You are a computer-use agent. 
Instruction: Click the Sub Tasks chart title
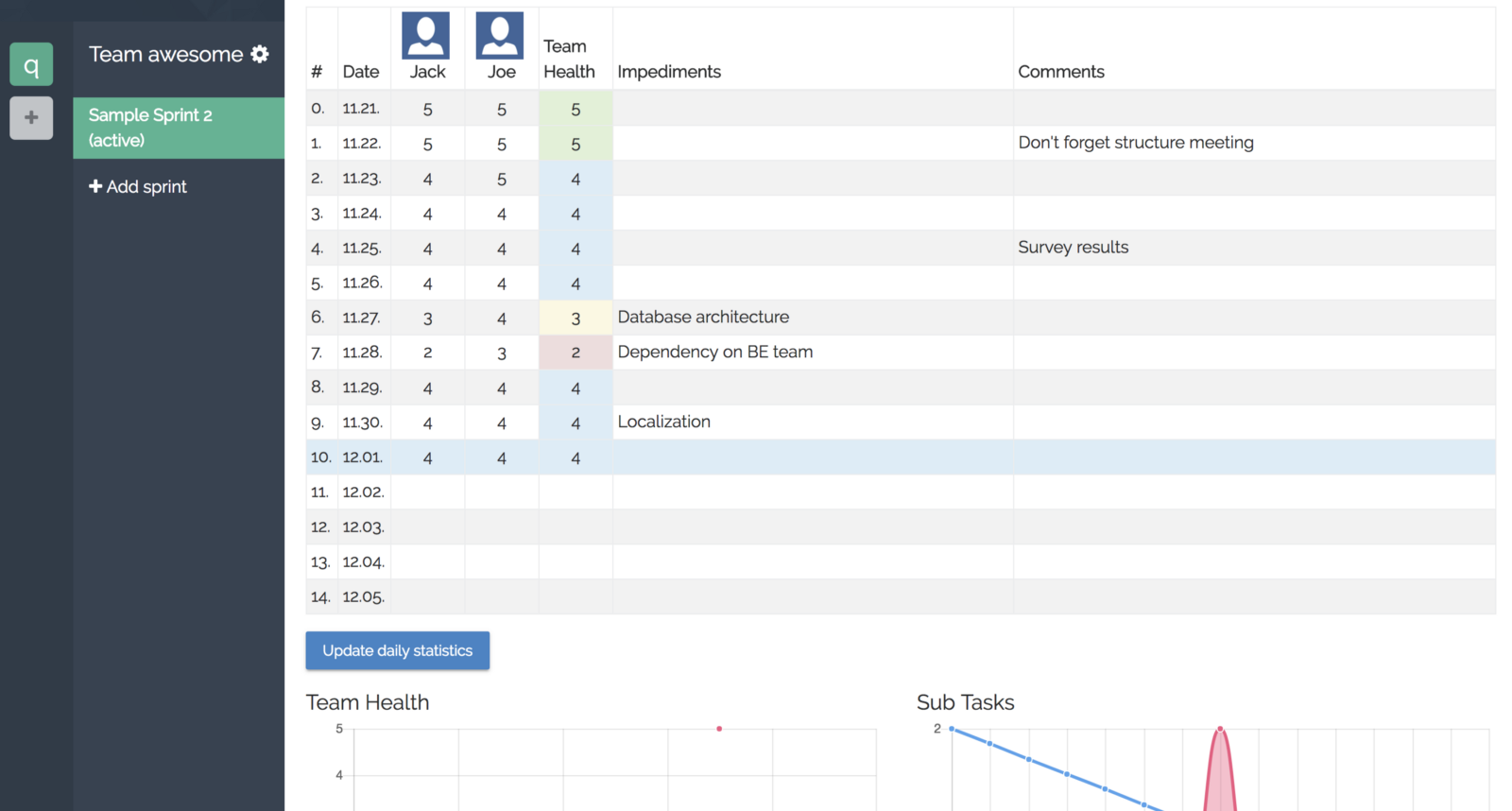pyautogui.click(x=965, y=702)
